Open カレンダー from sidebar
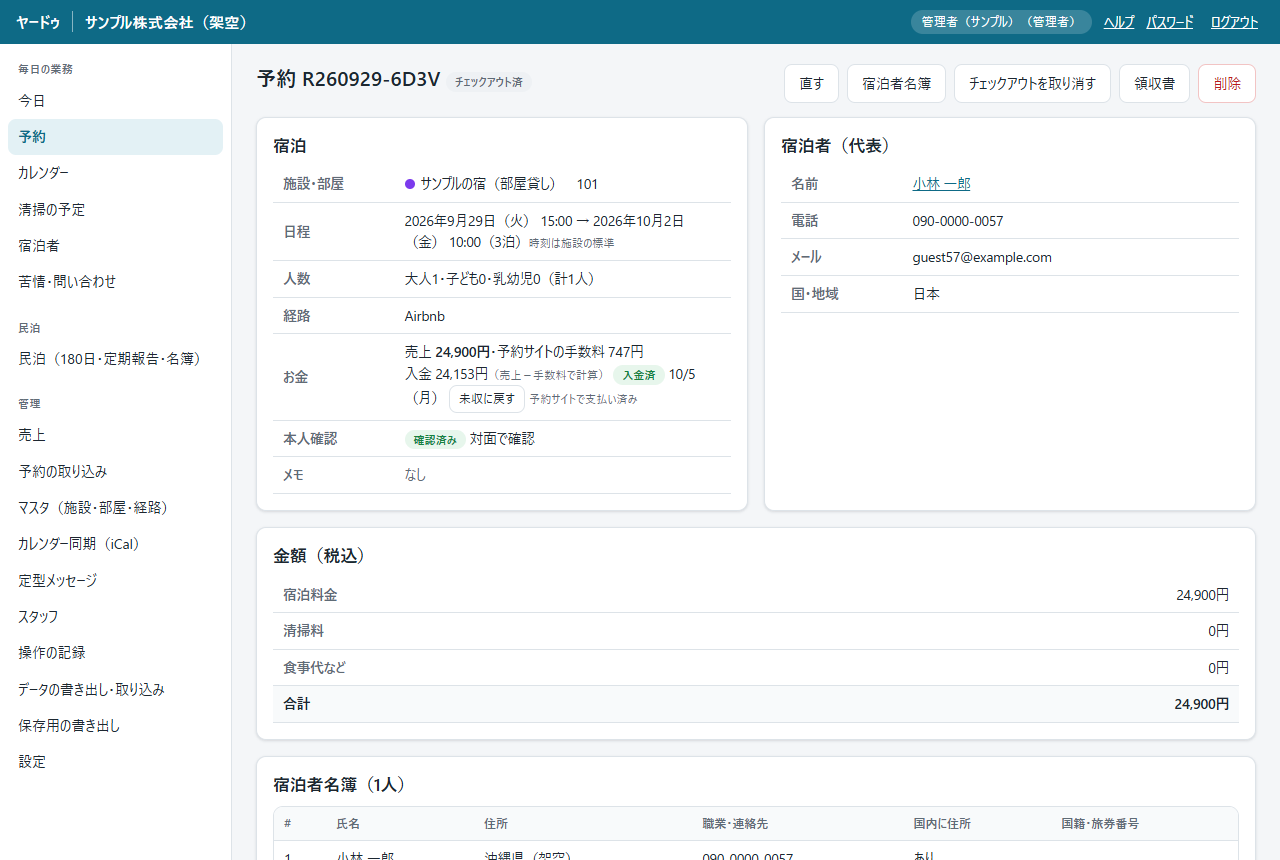Screen dimensions: 1280x860 (115, 173)
